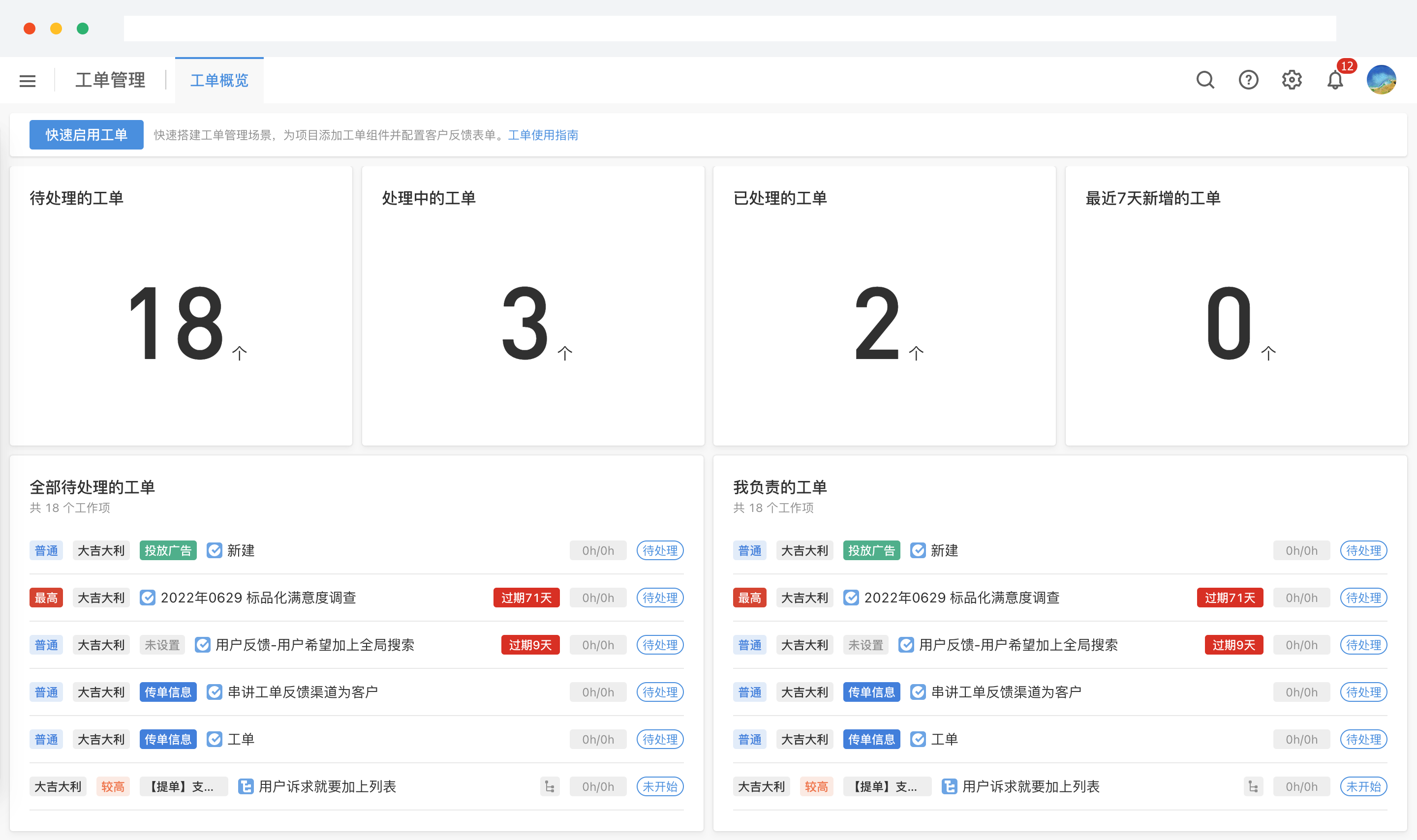
Task: Click the 快速启用工单 button
Action: coord(86,135)
